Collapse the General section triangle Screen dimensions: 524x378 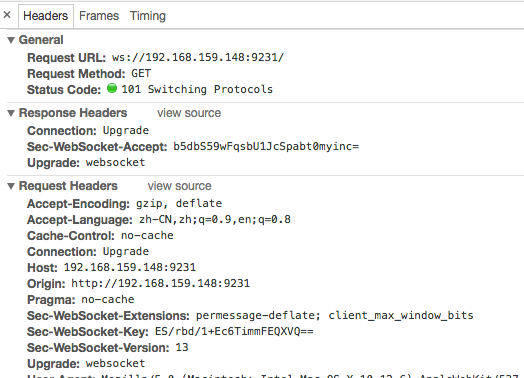[x=11, y=40]
